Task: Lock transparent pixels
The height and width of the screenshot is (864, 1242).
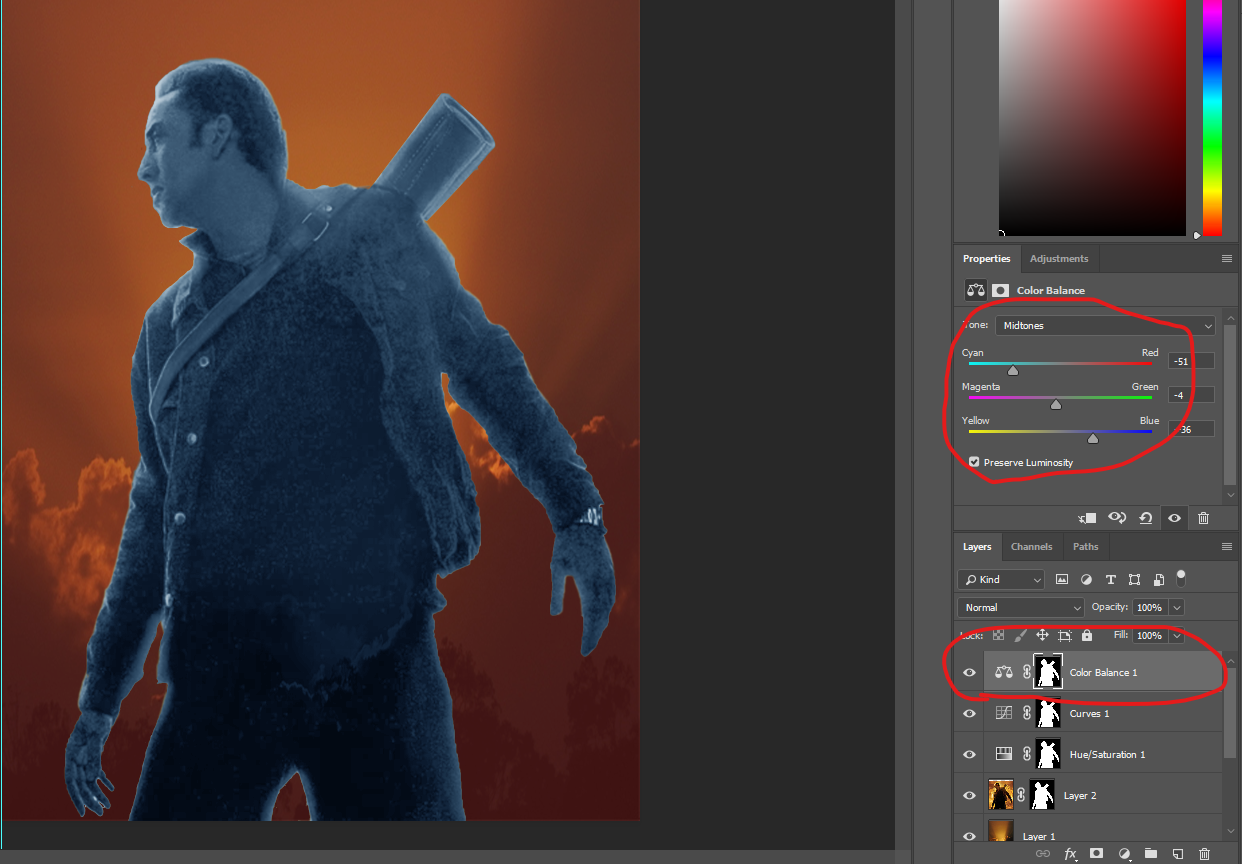Action: point(1000,635)
